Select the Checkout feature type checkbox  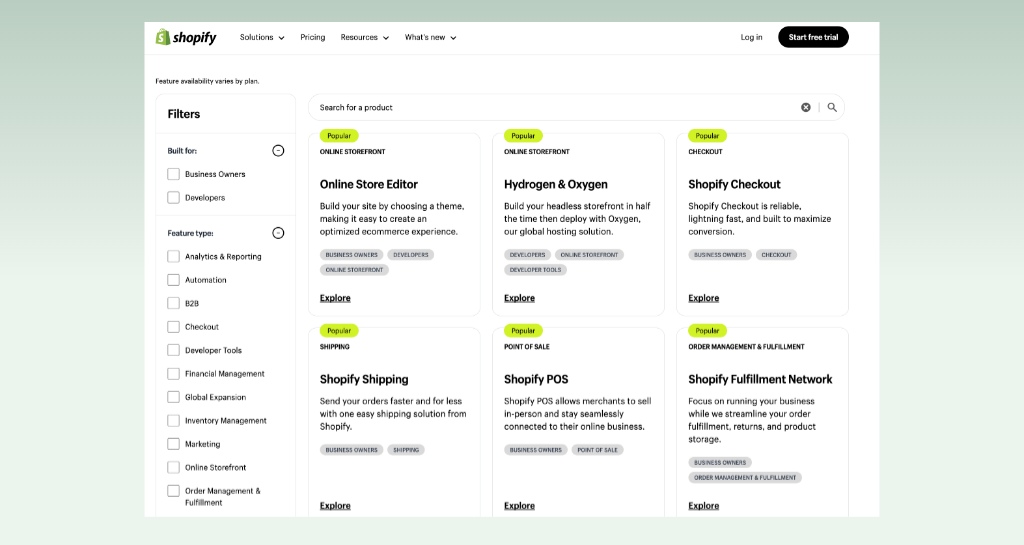point(173,327)
